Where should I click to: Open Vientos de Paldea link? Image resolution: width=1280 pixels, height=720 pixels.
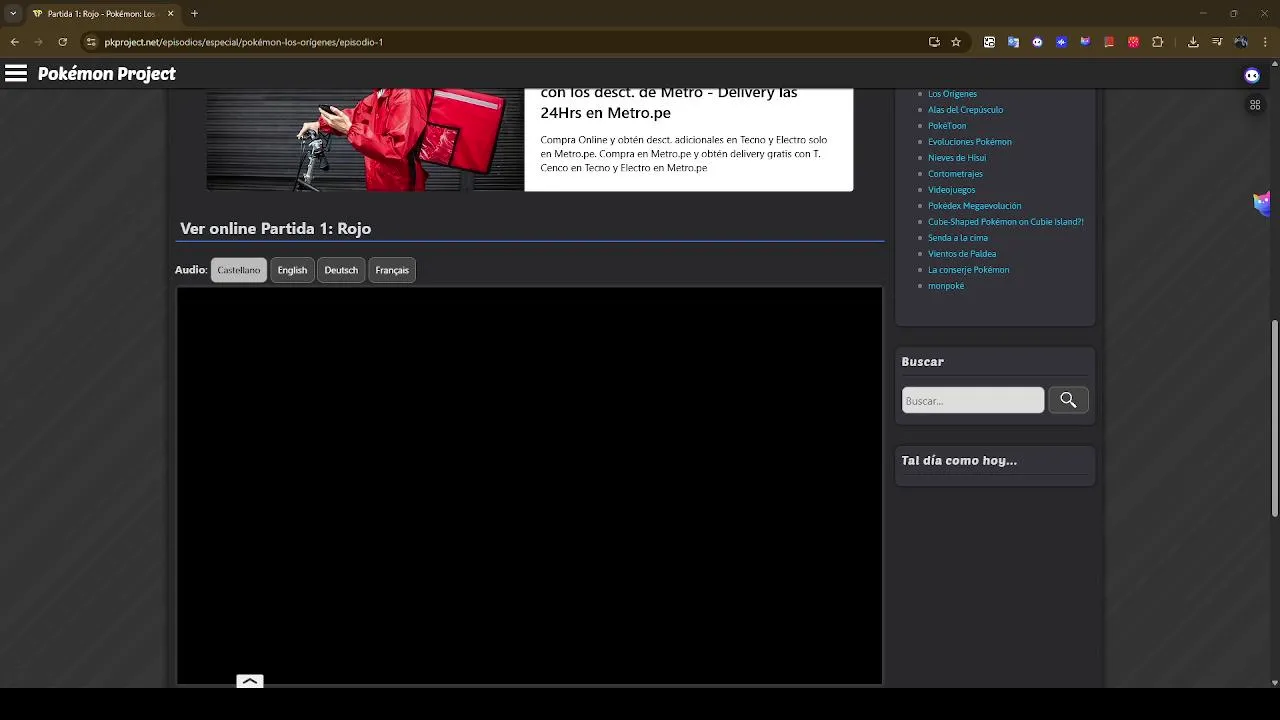962,254
